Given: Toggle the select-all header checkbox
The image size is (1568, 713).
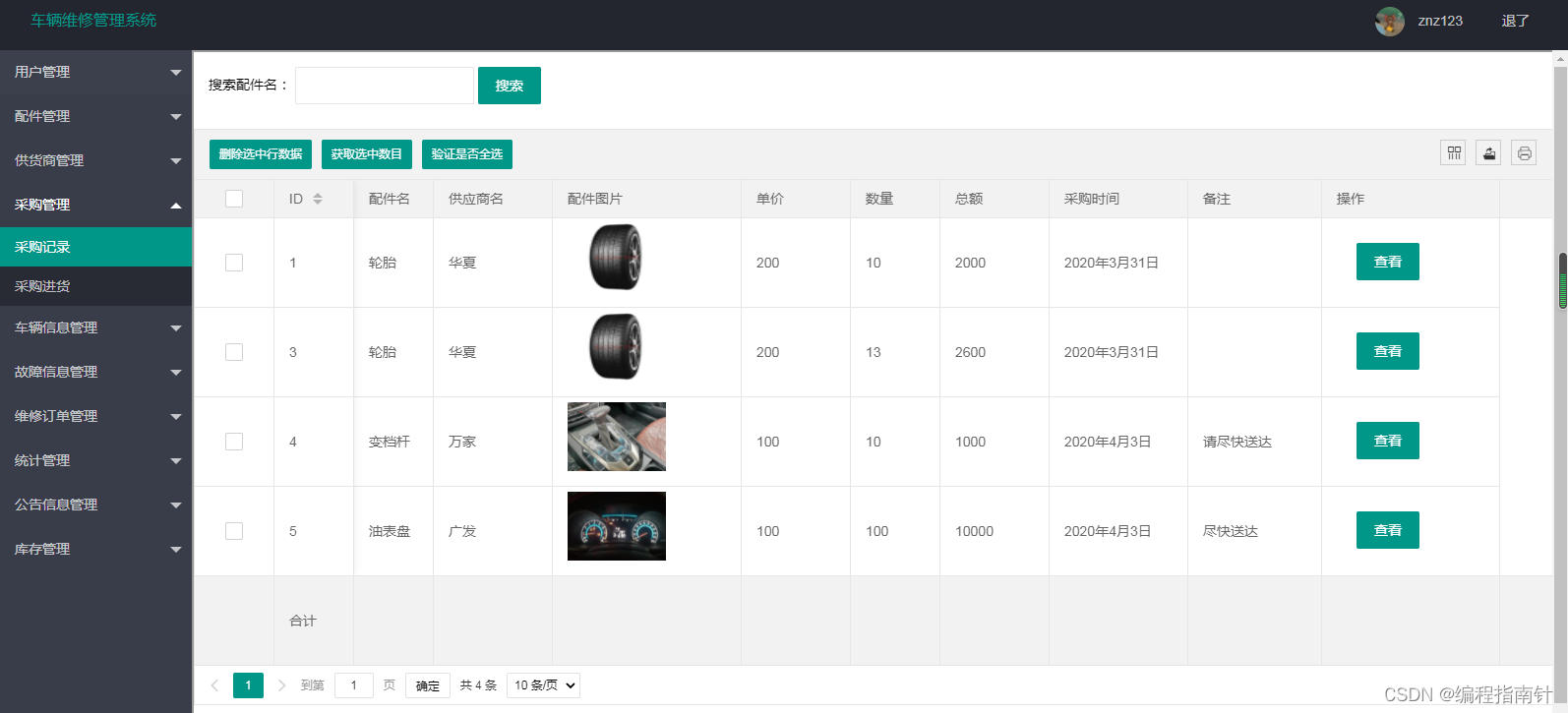Looking at the screenshot, I should coord(234,199).
